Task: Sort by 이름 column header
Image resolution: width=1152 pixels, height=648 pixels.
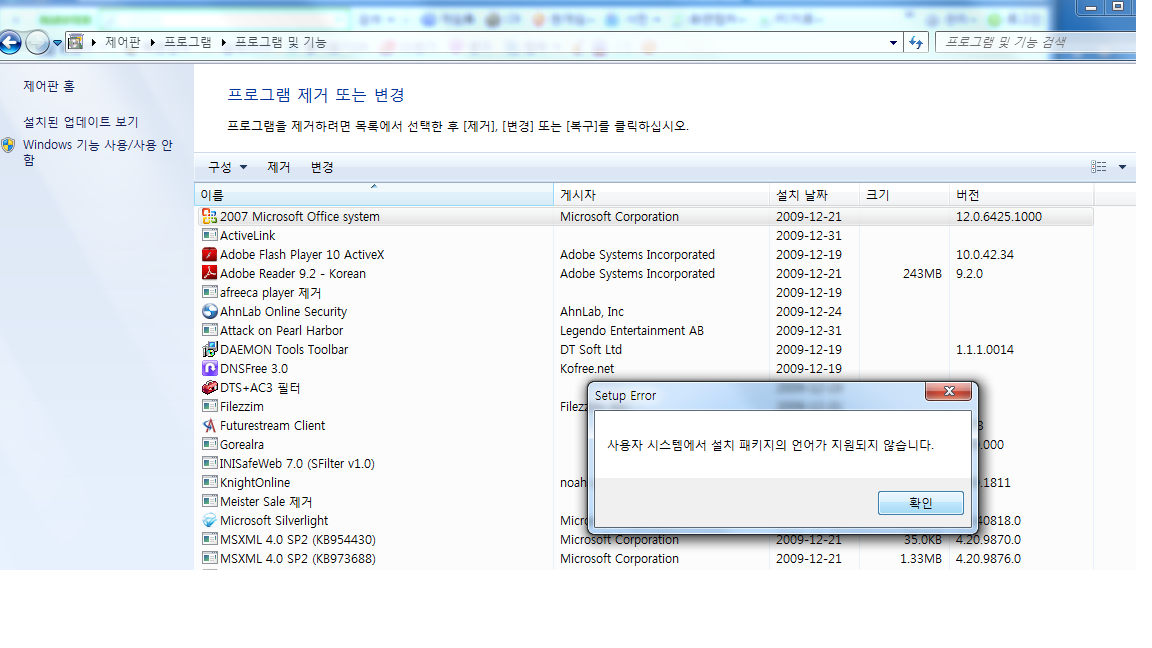Action: tap(373, 195)
